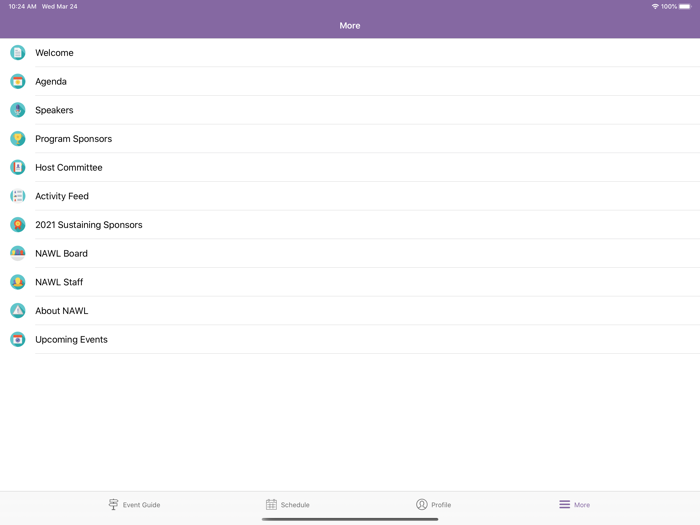Switch to the Schedule tab

[x=288, y=504]
